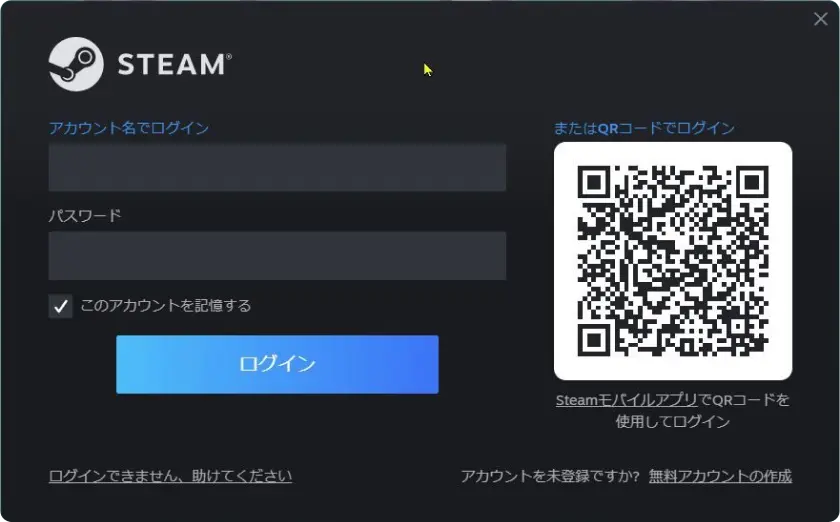Click the アカウントを未登録ですか? text
This screenshot has width=840, height=522.
coord(550,476)
